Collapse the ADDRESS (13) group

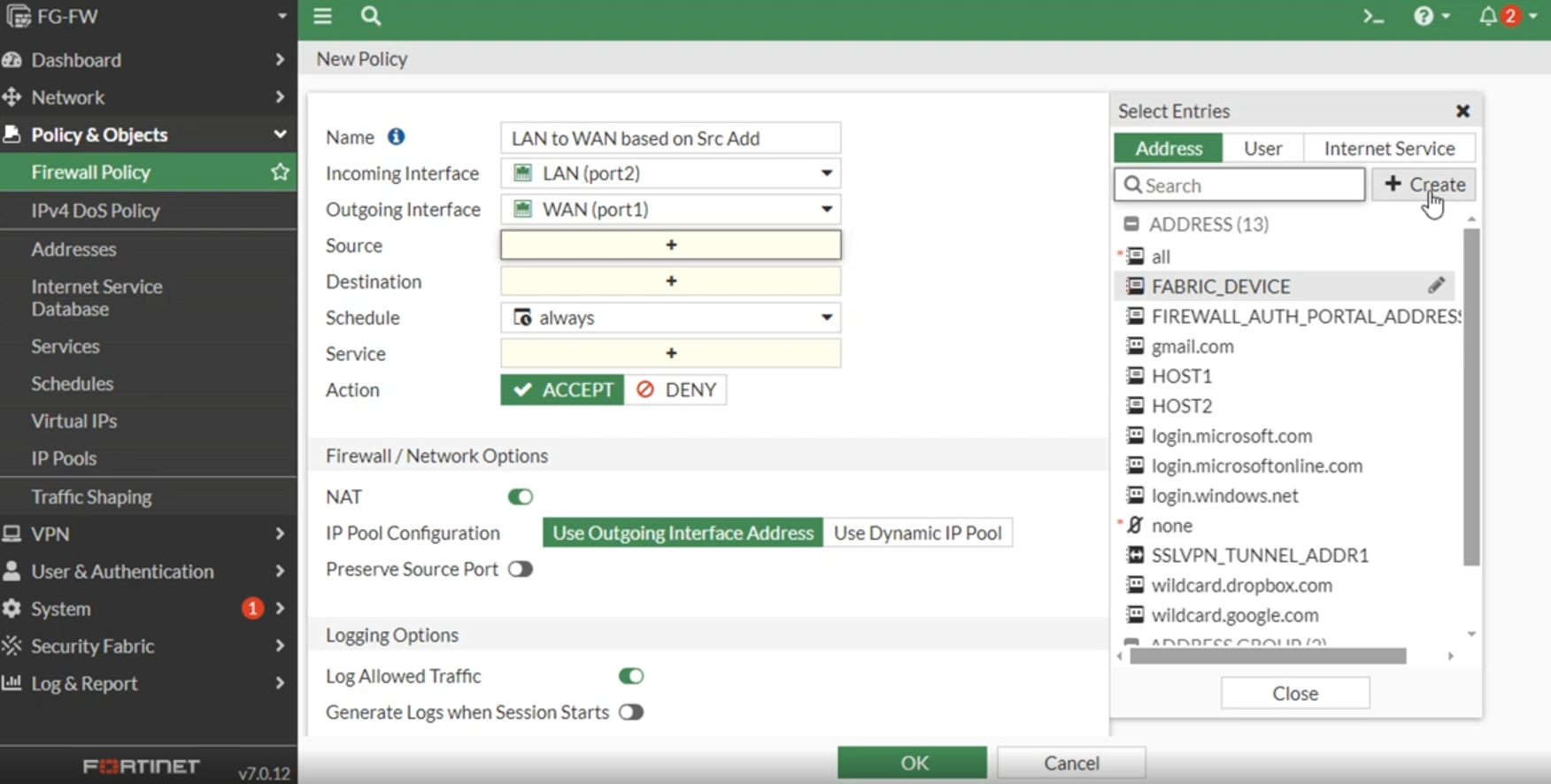pos(1131,224)
